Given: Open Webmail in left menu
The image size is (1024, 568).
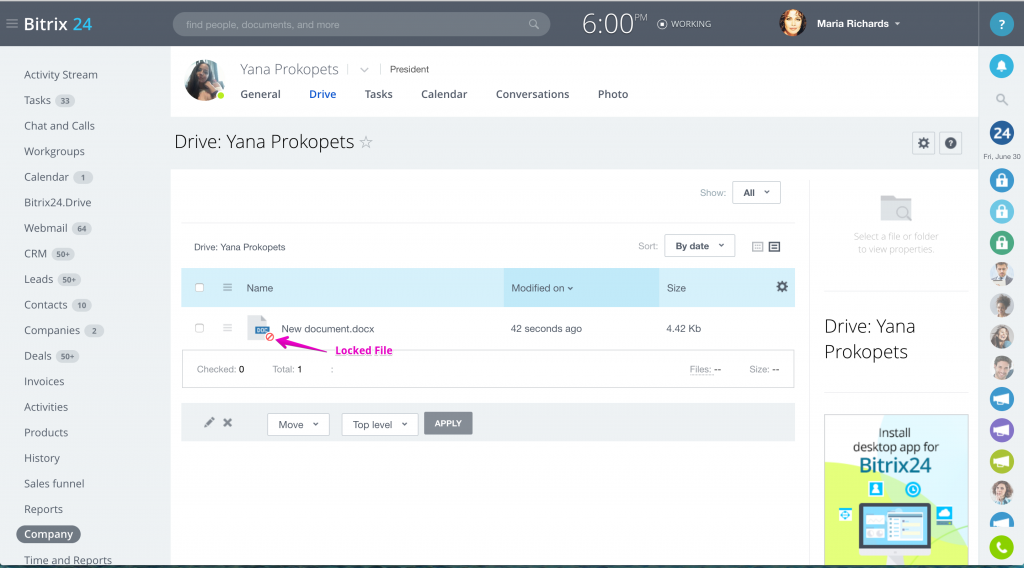Looking at the screenshot, I should [x=46, y=228].
